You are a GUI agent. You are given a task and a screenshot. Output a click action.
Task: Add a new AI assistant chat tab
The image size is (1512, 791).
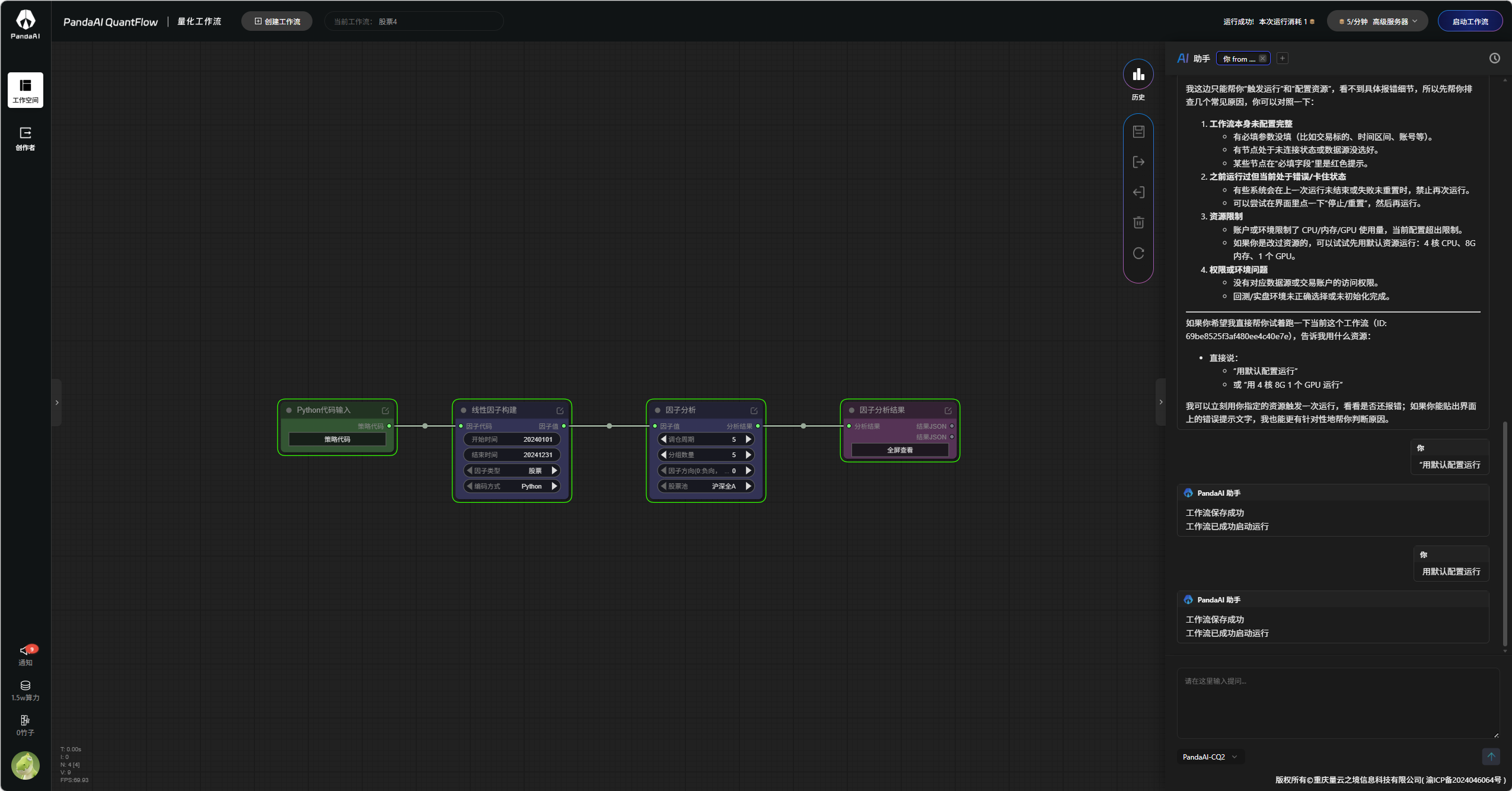tap(1282, 58)
